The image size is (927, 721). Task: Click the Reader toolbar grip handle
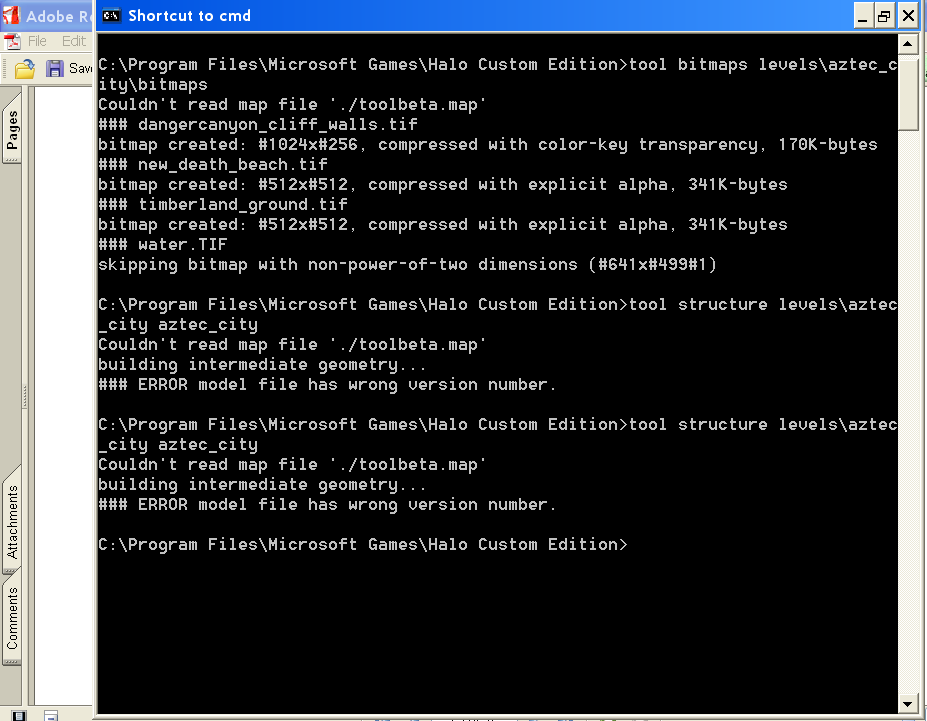coord(5,69)
